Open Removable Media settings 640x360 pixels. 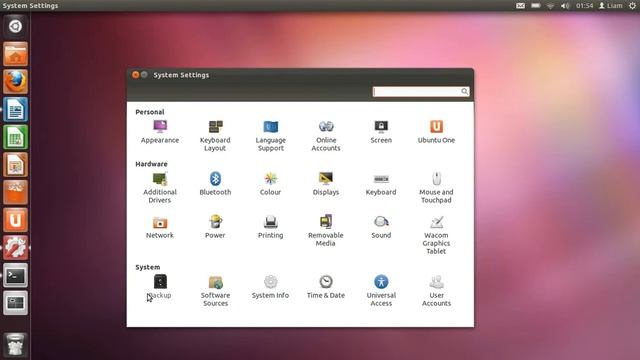(x=326, y=231)
